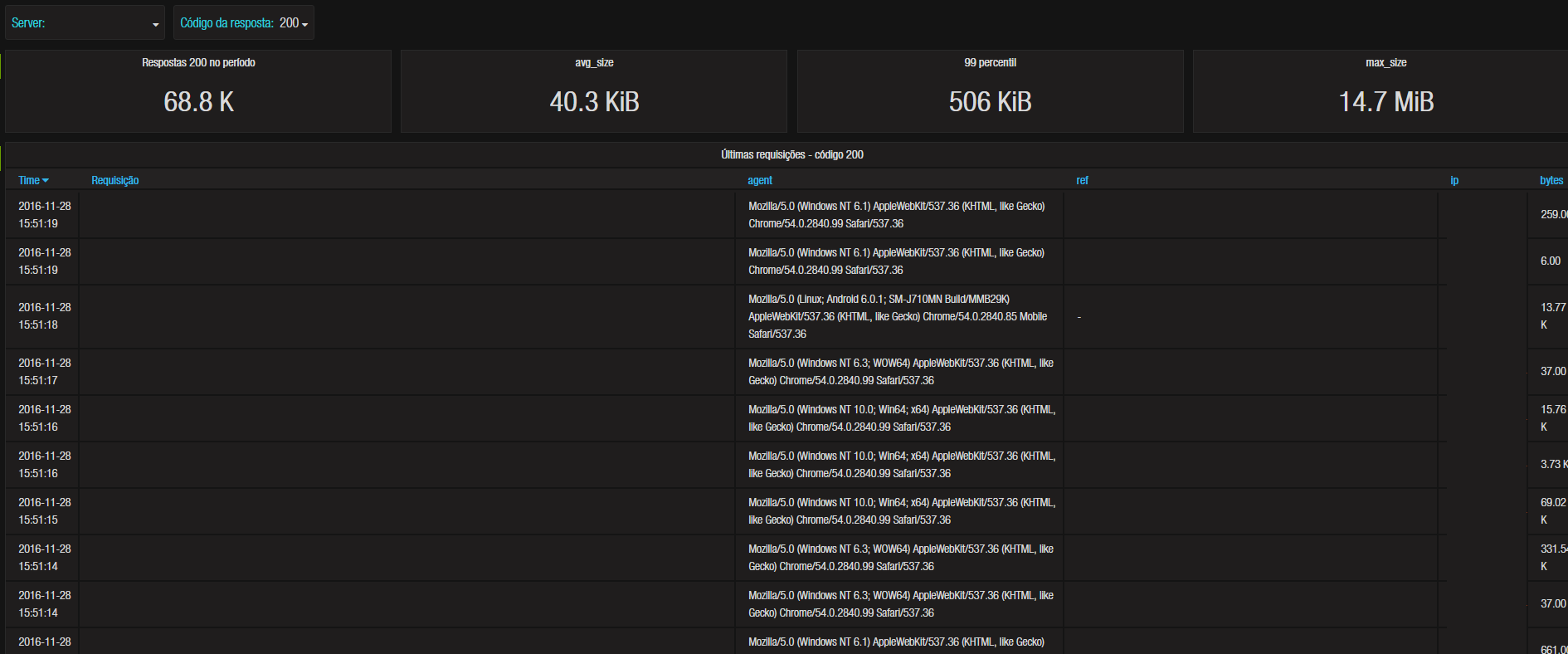Open the Server variable dropdown
Image resolution: width=1568 pixels, height=654 pixels.
(x=85, y=23)
